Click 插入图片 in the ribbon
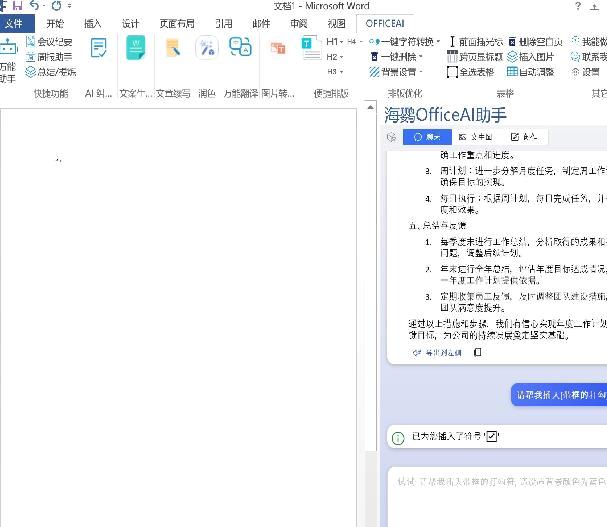607x527 pixels. click(530, 57)
